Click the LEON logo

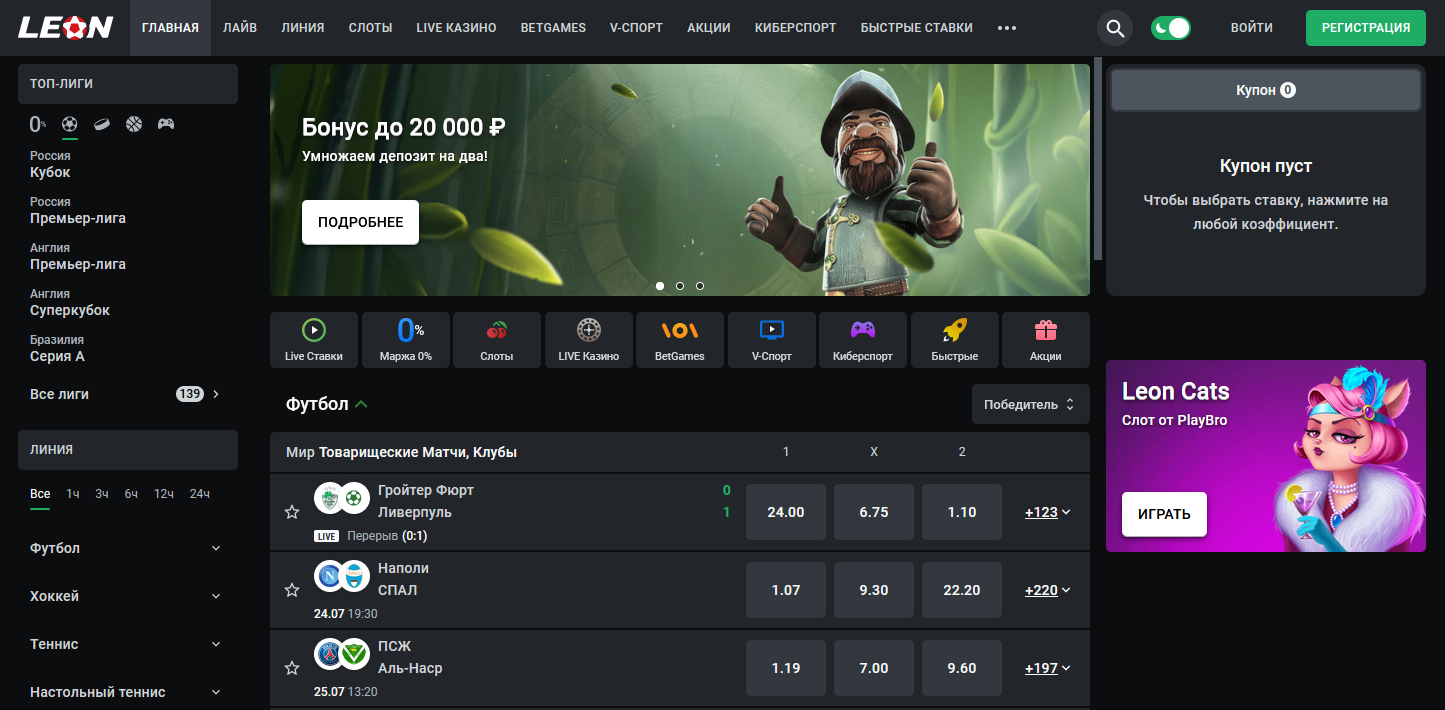point(65,27)
